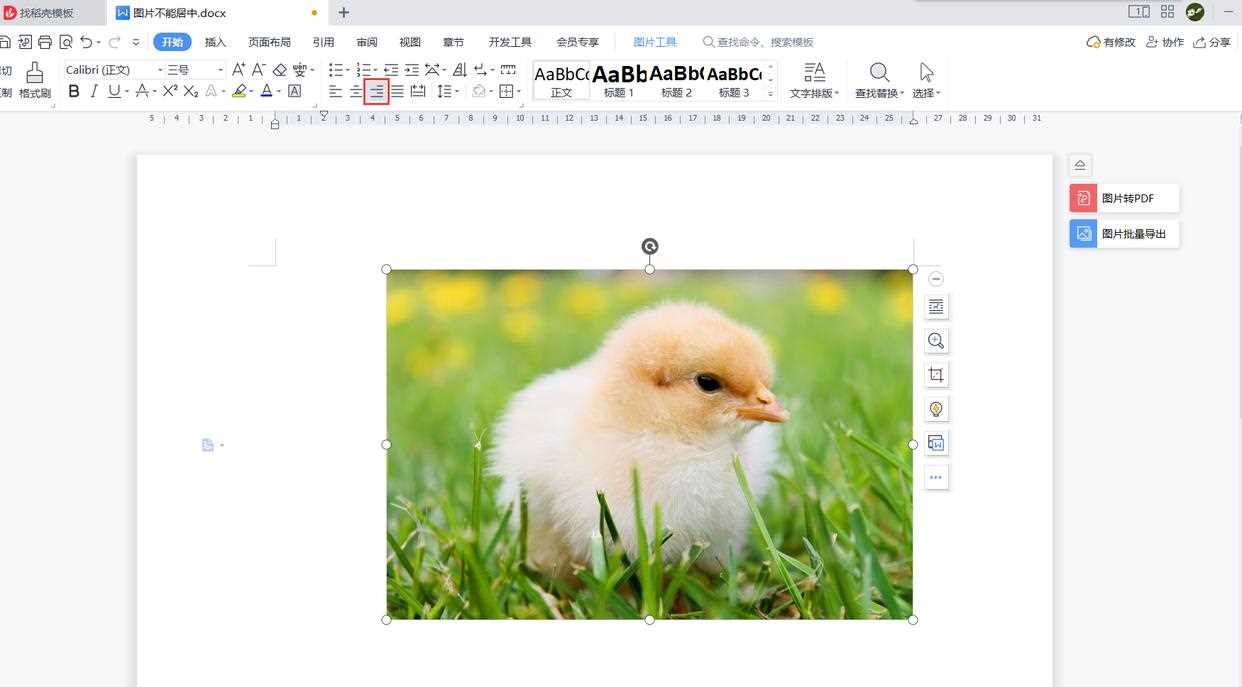Add a new tab with the plus button
Screen dimensions: 1242x687
pos(344,13)
